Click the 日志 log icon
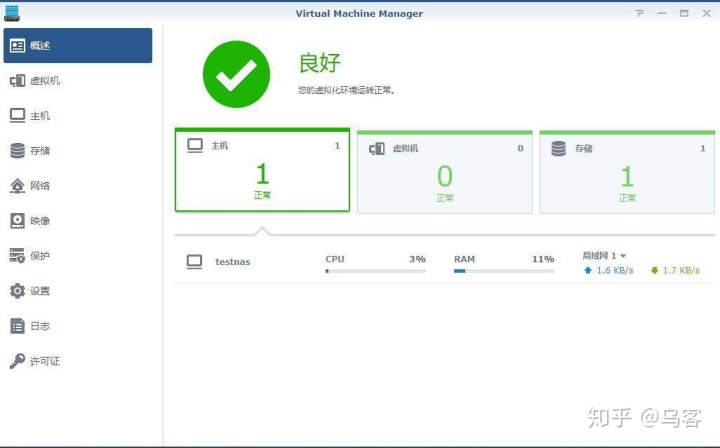 (x=17, y=326)
